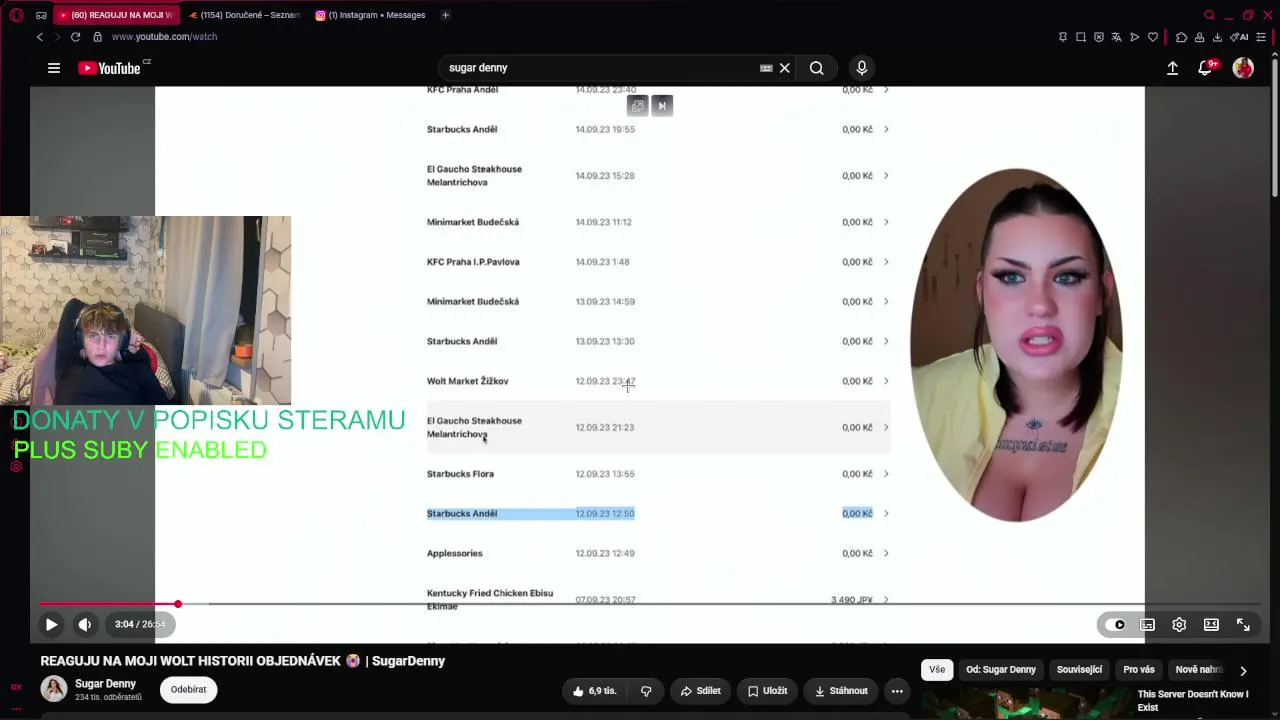1280x720 pixels.
Task: Click the YouTube address bar URL
Action: [164, 37]
